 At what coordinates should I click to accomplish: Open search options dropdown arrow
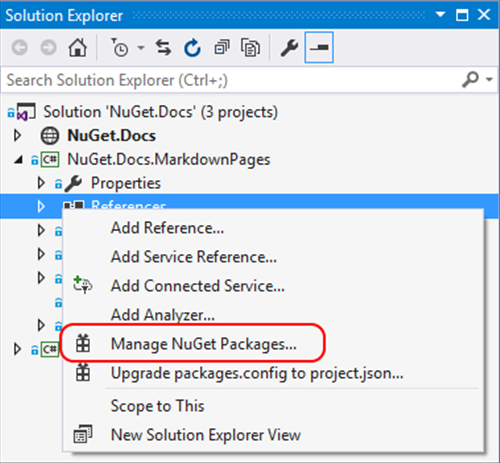click(x=489, y=80)
